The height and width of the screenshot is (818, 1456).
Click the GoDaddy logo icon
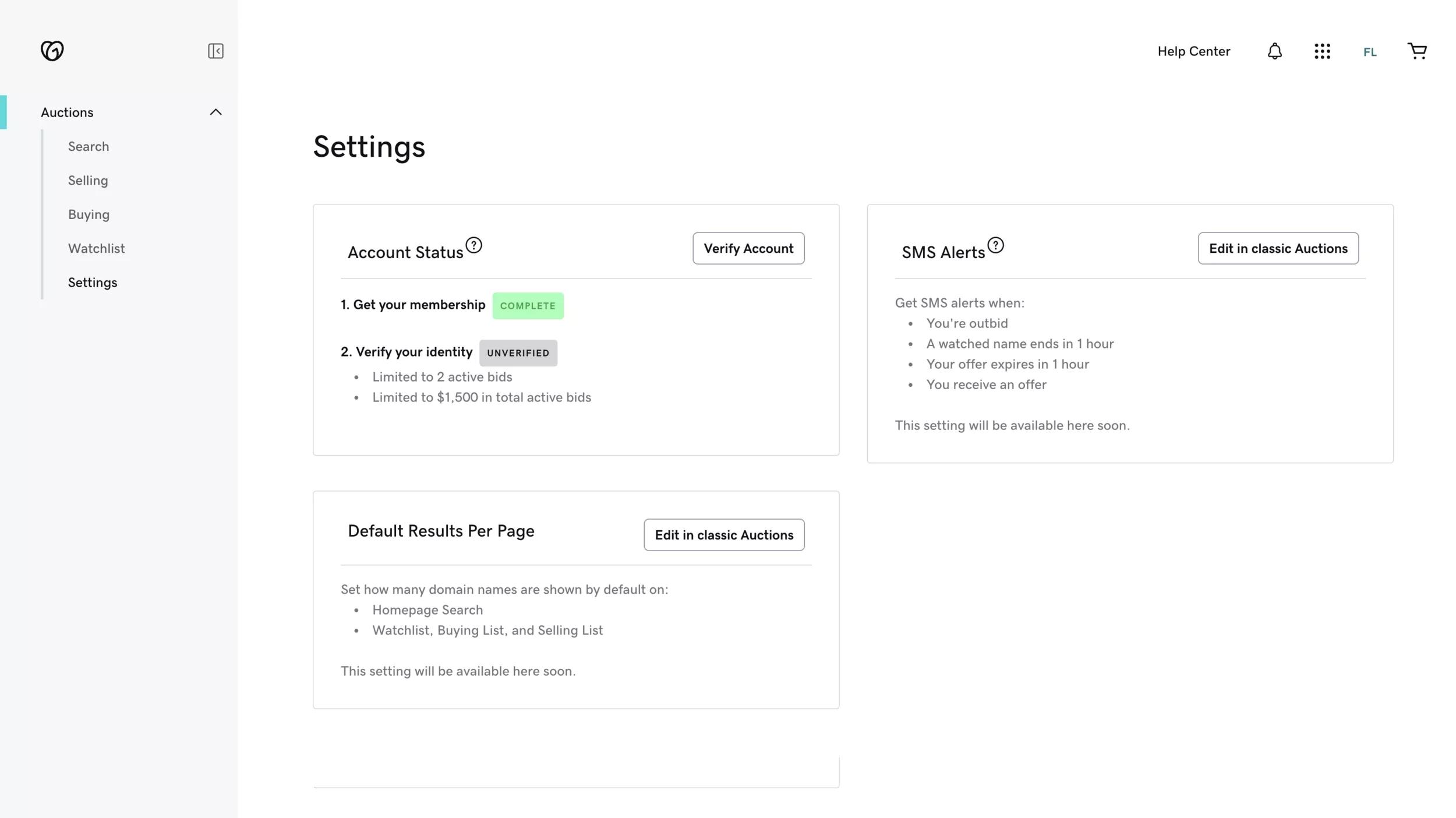click(52, 51)
